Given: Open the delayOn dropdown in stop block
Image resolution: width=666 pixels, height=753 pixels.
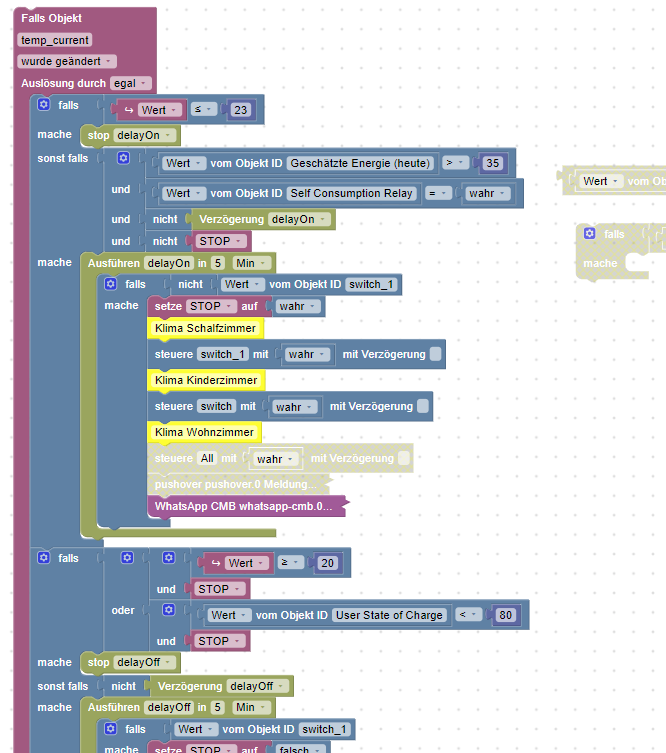Looking at the screenshot, I should click(145, 135).
